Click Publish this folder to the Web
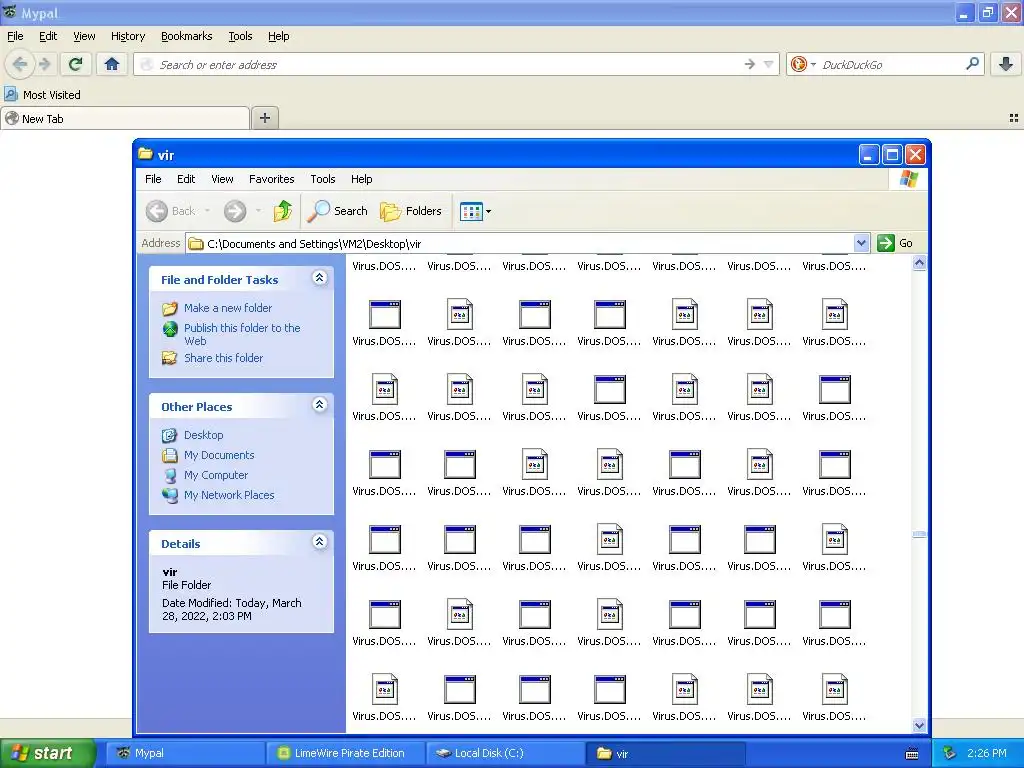 [x=242, y=334]
